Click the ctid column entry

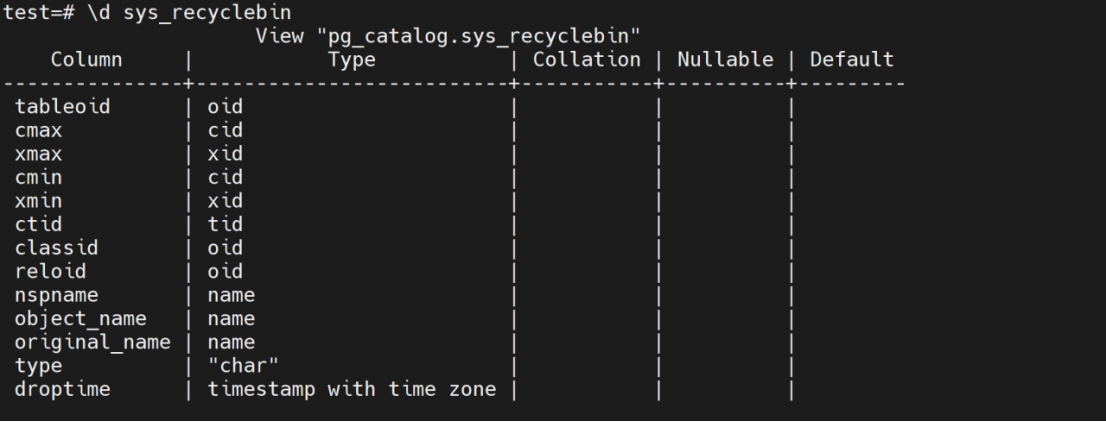pos(36,224)
